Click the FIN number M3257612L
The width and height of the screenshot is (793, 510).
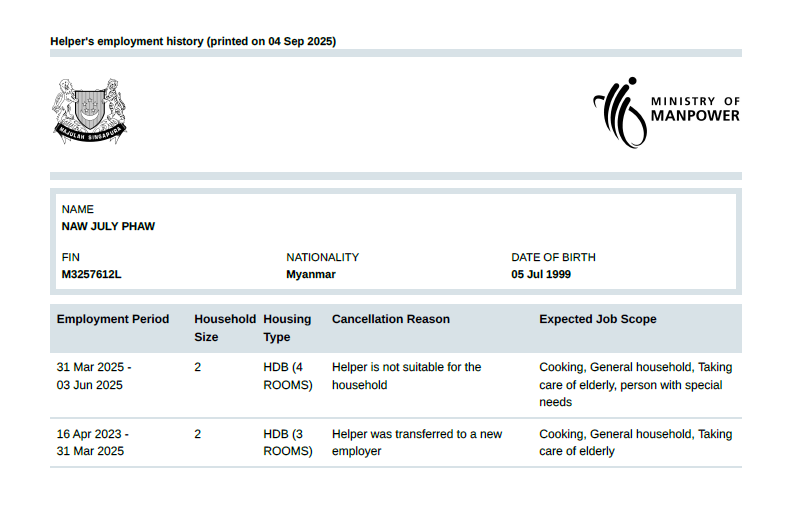click(x=92, y=274)
